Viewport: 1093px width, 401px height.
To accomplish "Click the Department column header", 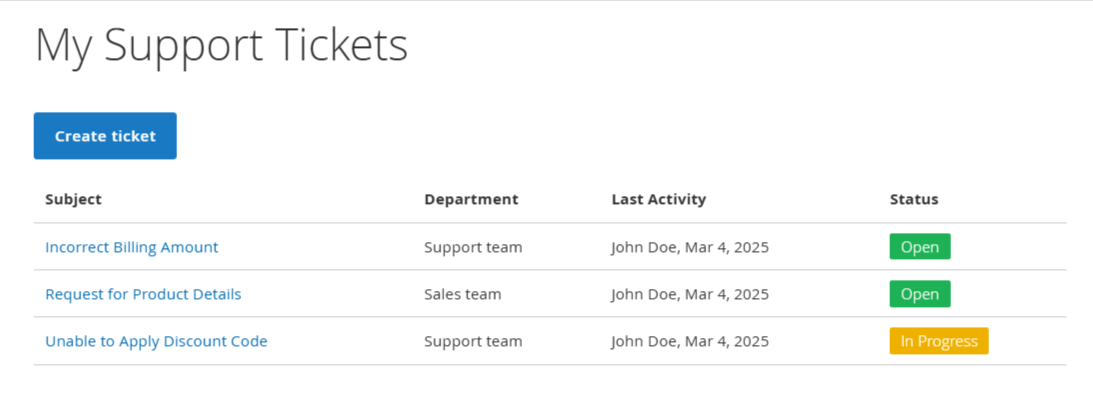I will click(471, 199).
